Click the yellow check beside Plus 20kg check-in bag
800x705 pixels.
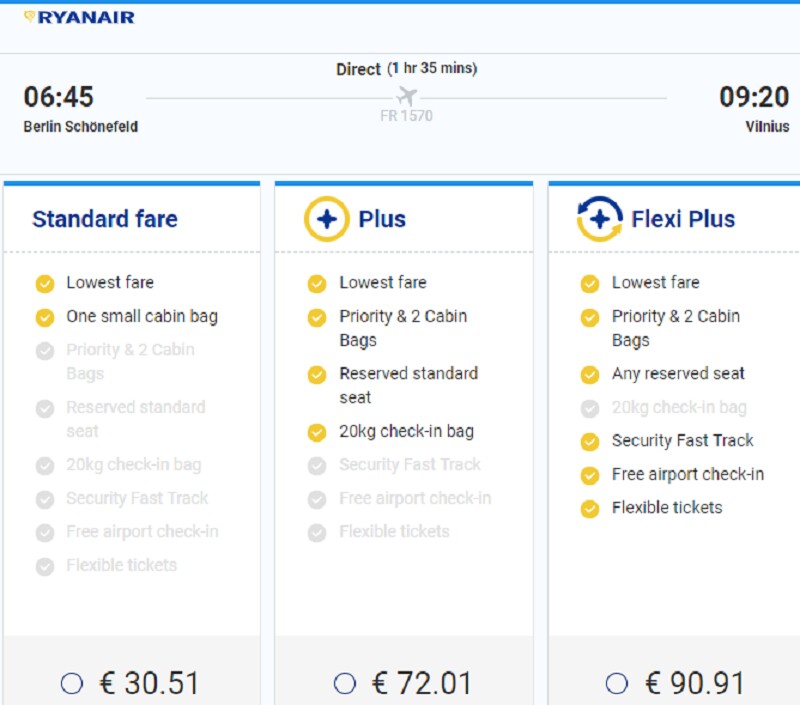(317, 432)
